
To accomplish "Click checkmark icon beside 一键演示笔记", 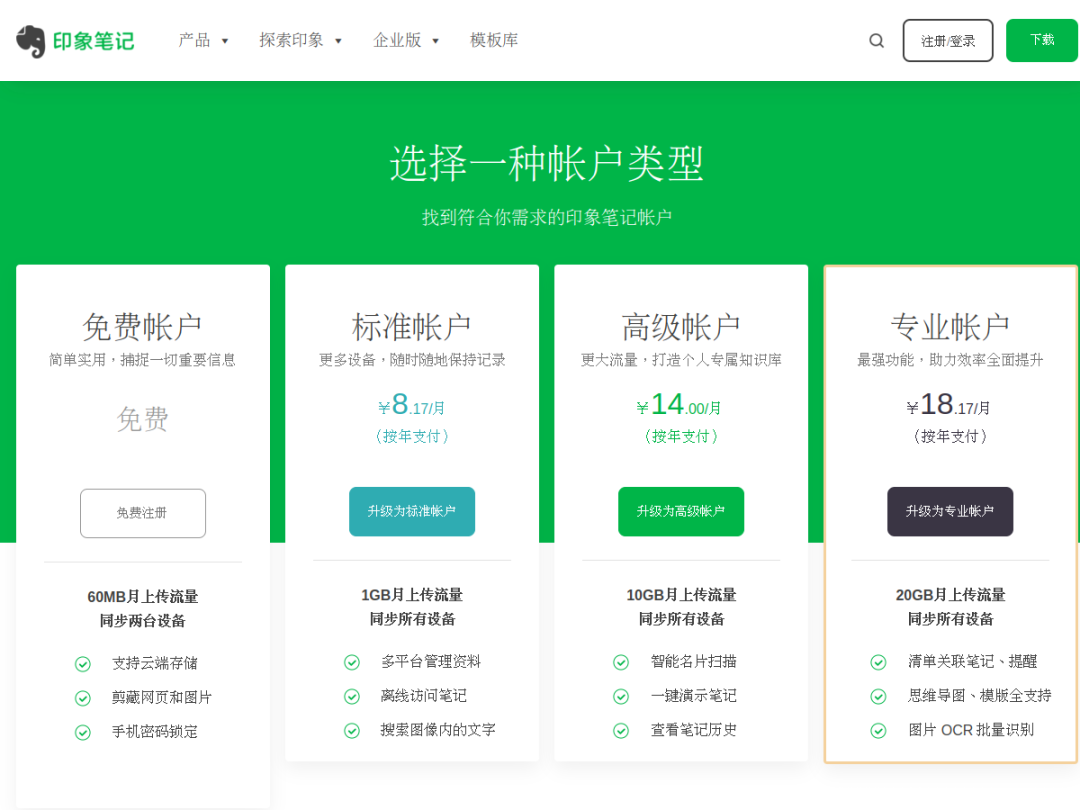I will (621, 696).
